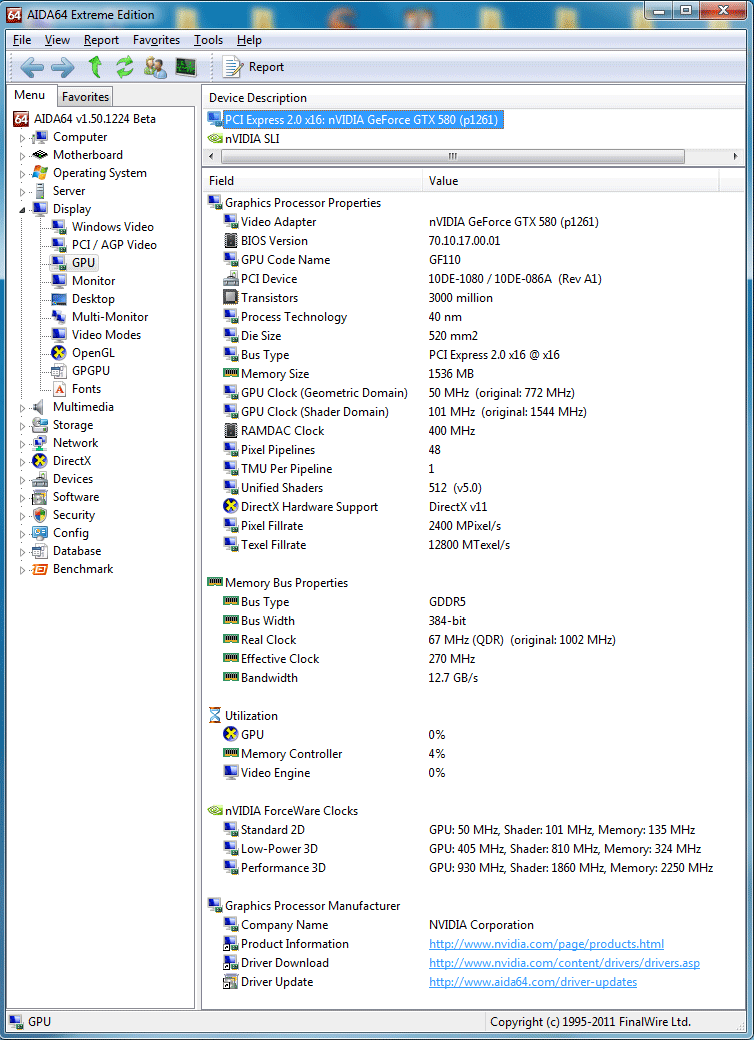Screen dimensions: 754x1040
Task: Expand the Operating System tree node
Action: pyautogui.click(x=22, y=174)
